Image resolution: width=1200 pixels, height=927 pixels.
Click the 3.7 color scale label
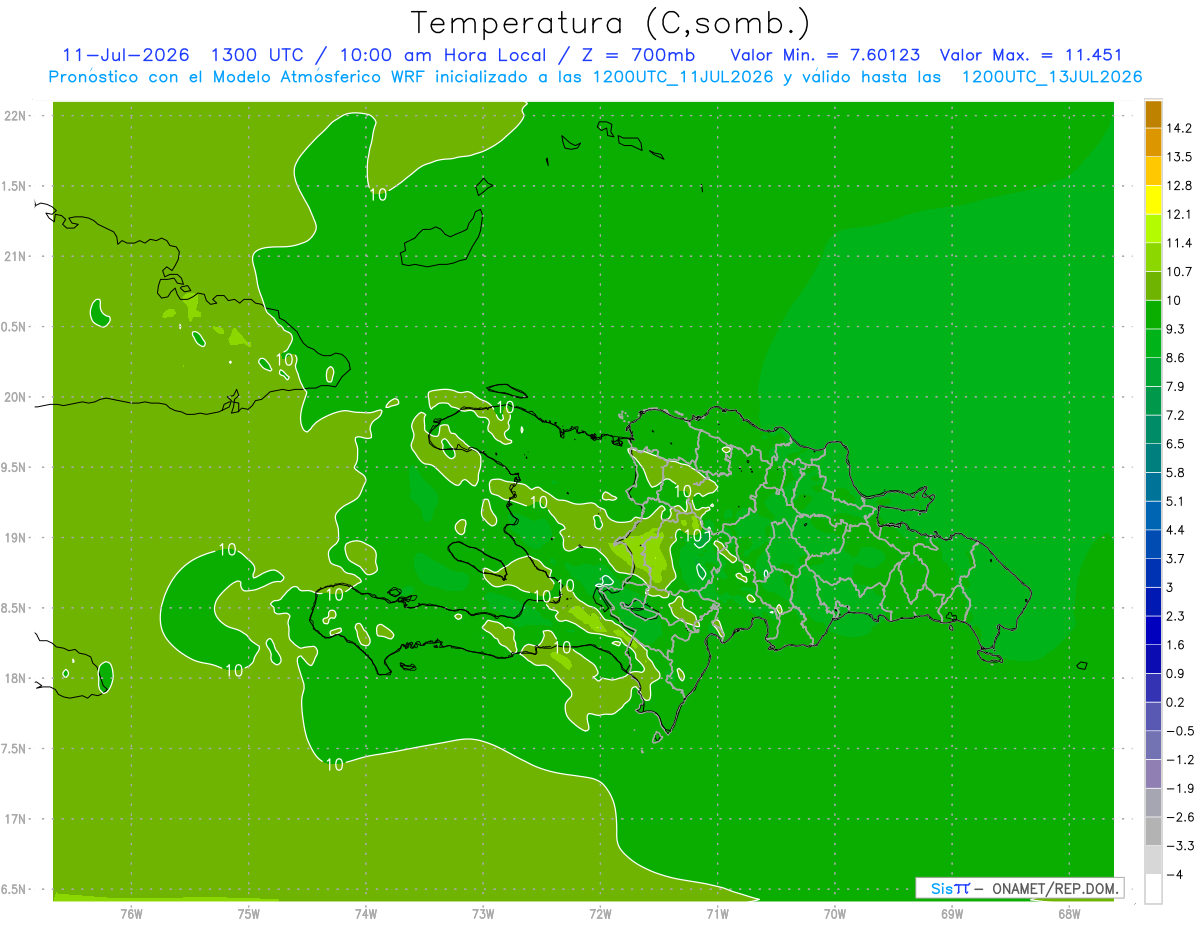point(1176,558)
